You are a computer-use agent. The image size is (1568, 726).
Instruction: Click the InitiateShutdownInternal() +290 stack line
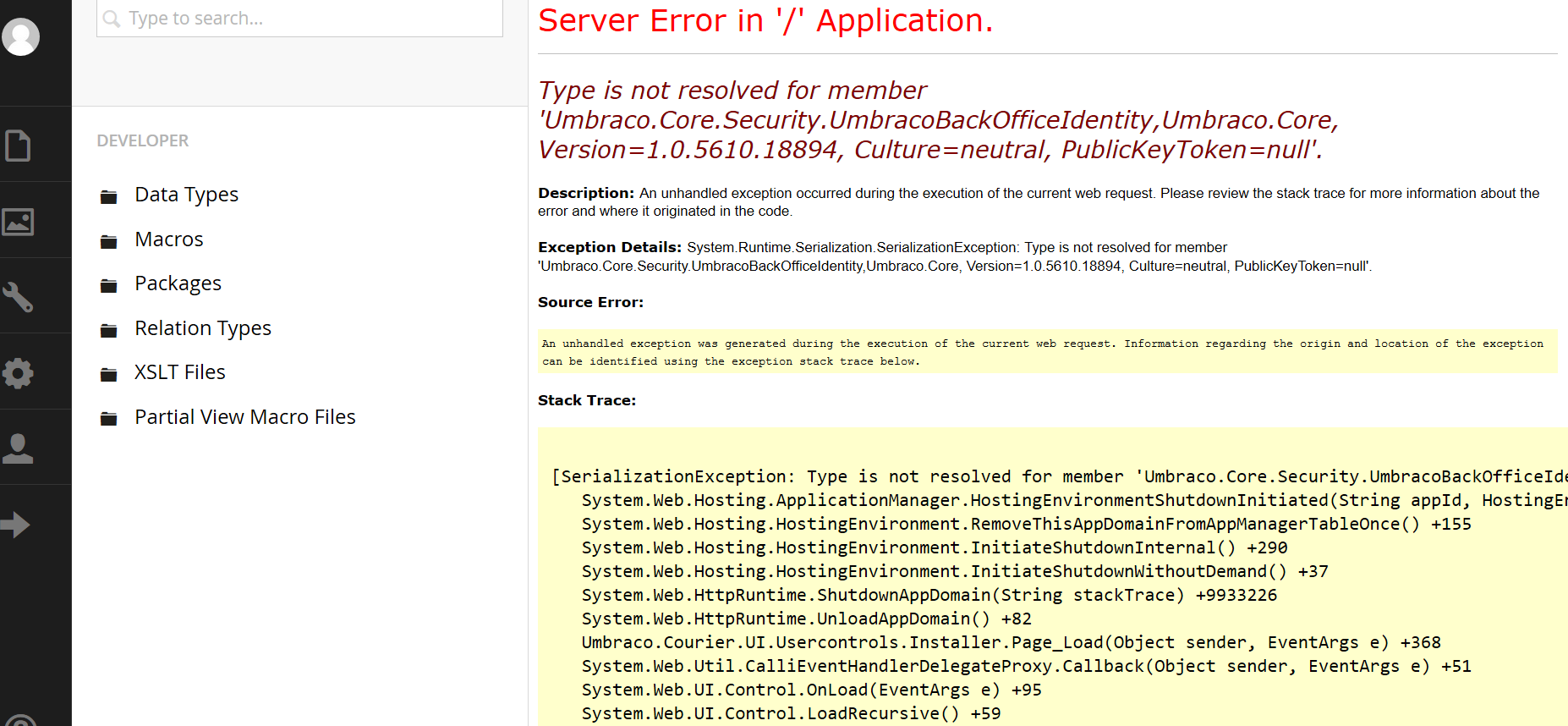tap(935, 547)
